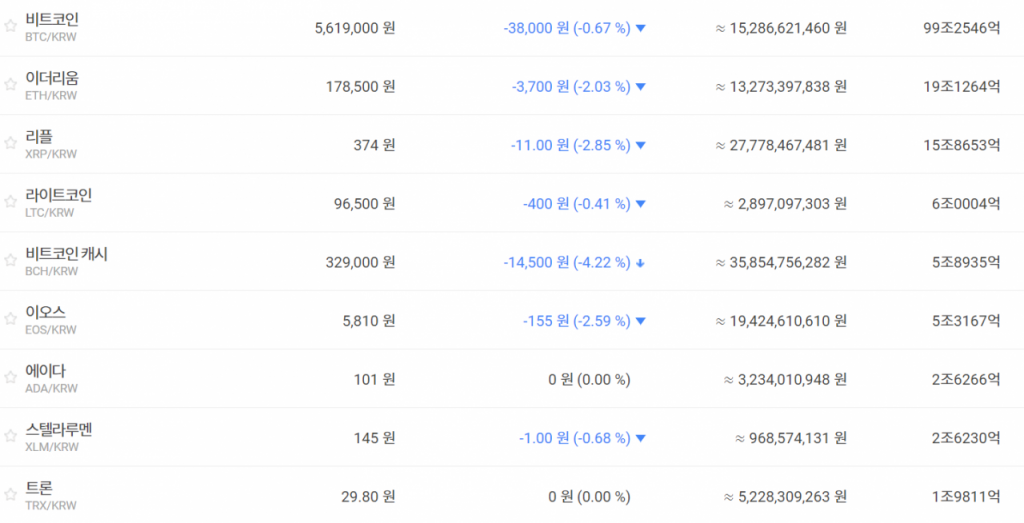
Task: Select the 리플 coin name
Action: point(39,137)
